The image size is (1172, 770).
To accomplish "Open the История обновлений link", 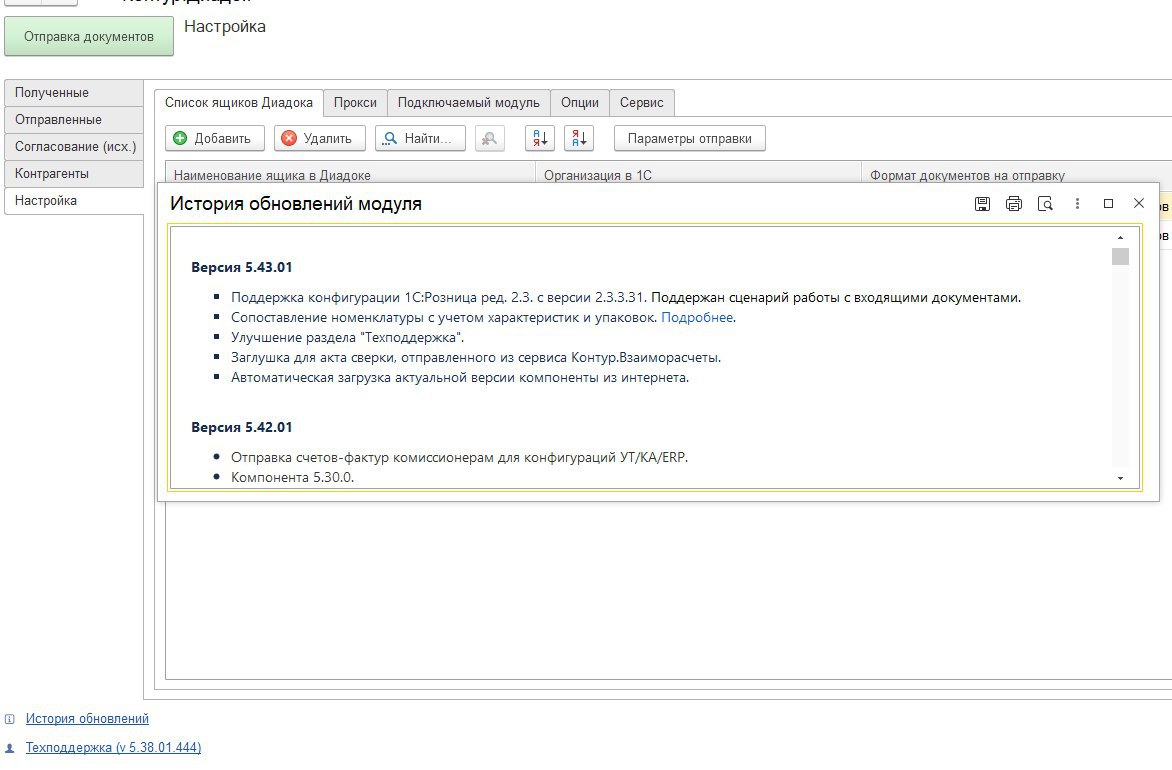I will (x=87, y=718).
